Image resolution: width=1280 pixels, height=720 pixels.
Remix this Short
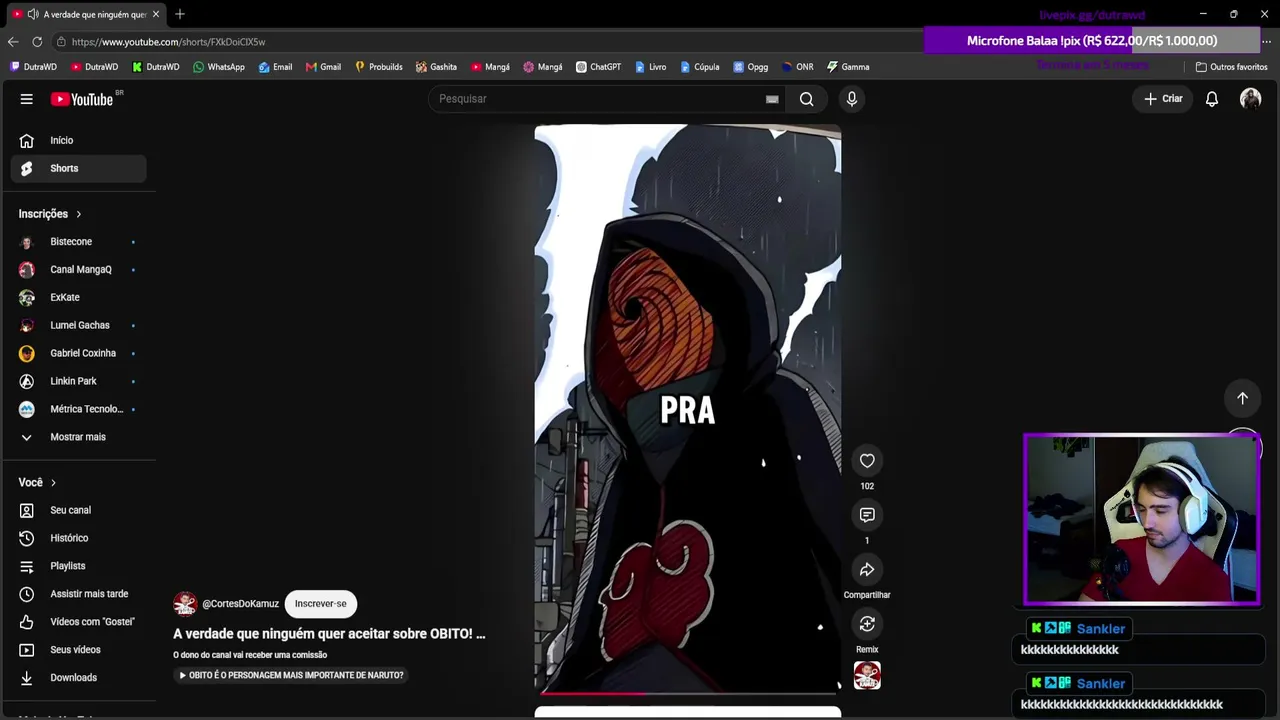(867, 624)
